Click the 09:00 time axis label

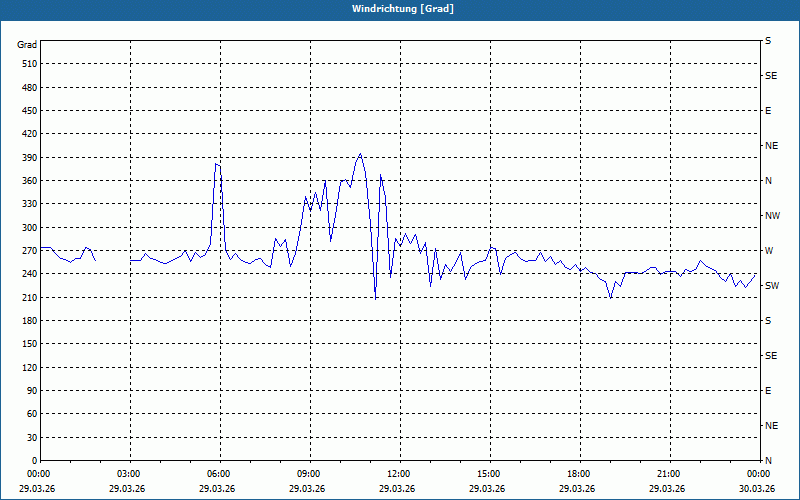[x=309, y=473]
